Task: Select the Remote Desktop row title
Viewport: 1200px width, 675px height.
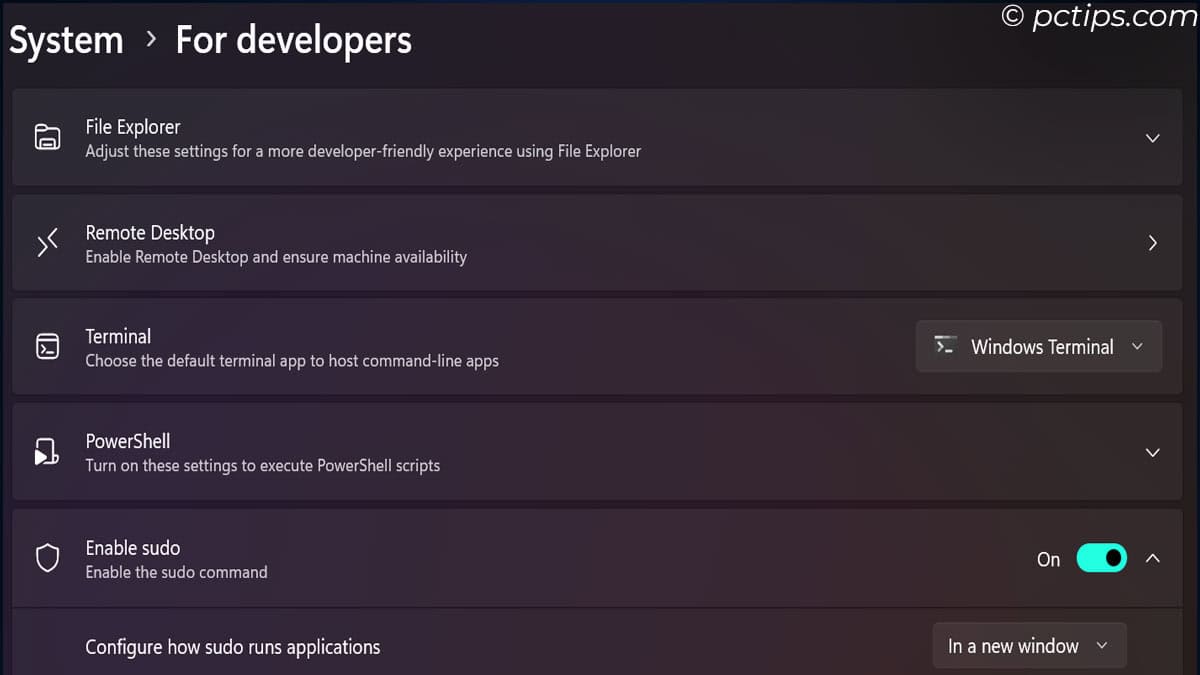Action: (150, 232)
